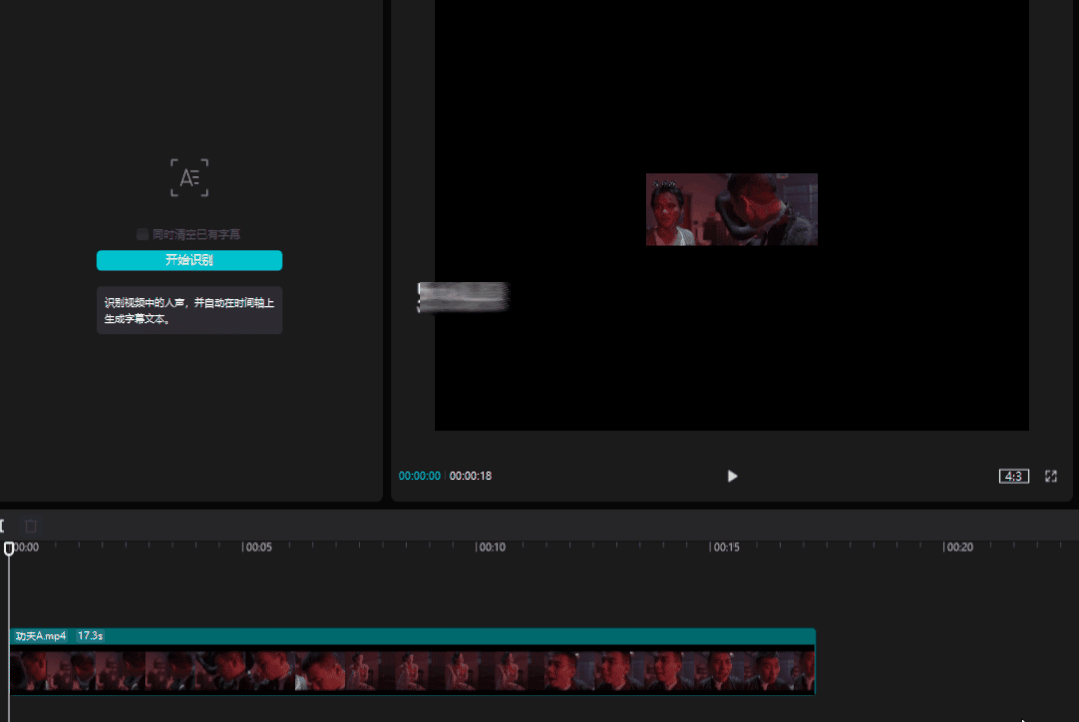Viewport: 1079px width, 722px height.
Task: Click the 00:15 mark on timeline ruler
Action: pyautogui.click(x=725, y=547)
